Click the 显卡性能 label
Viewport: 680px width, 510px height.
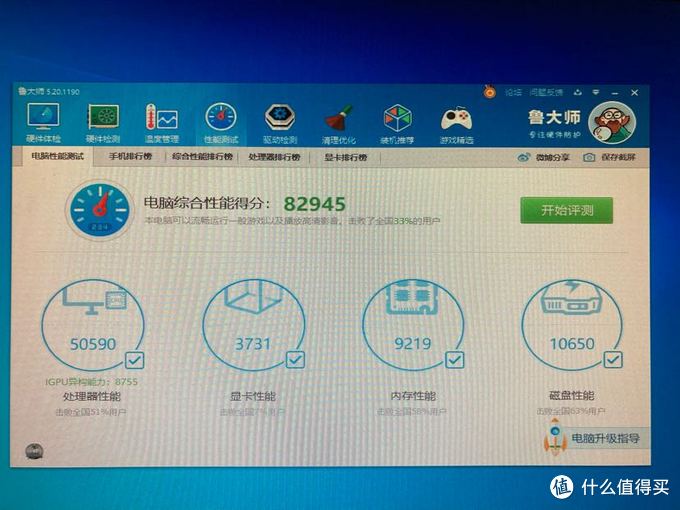(252, 396)
